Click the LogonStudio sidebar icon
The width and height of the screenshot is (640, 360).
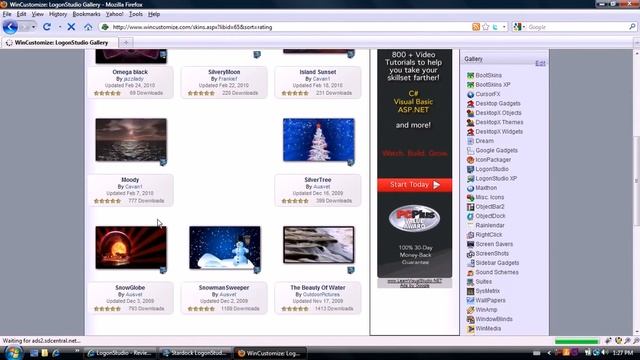click(x=470, y=169)
